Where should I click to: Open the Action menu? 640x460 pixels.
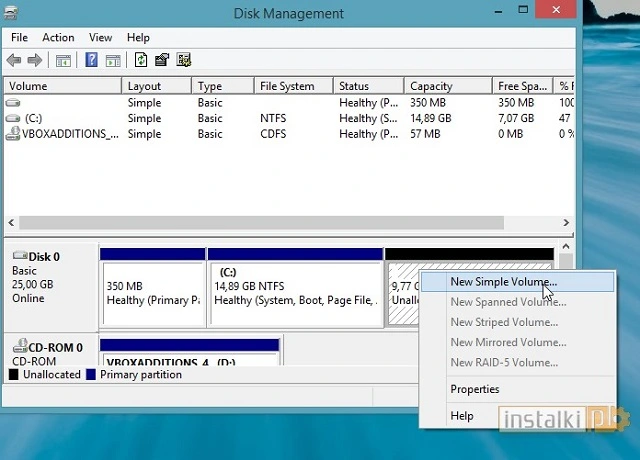(x=58, y=37)
